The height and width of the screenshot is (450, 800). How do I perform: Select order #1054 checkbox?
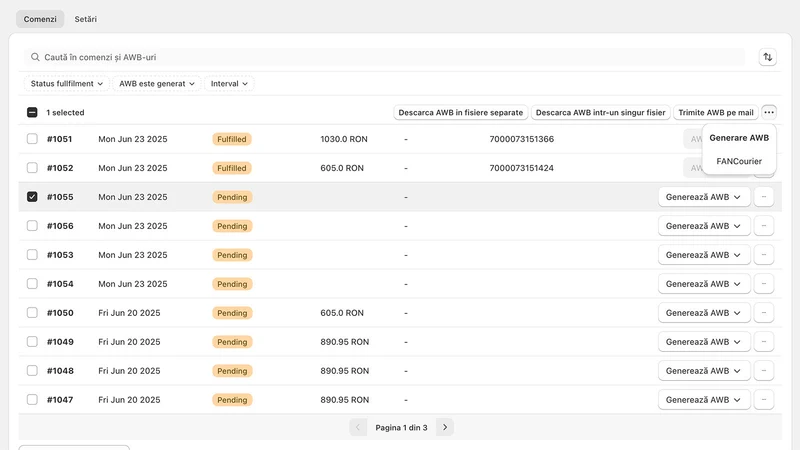(32, 284)
